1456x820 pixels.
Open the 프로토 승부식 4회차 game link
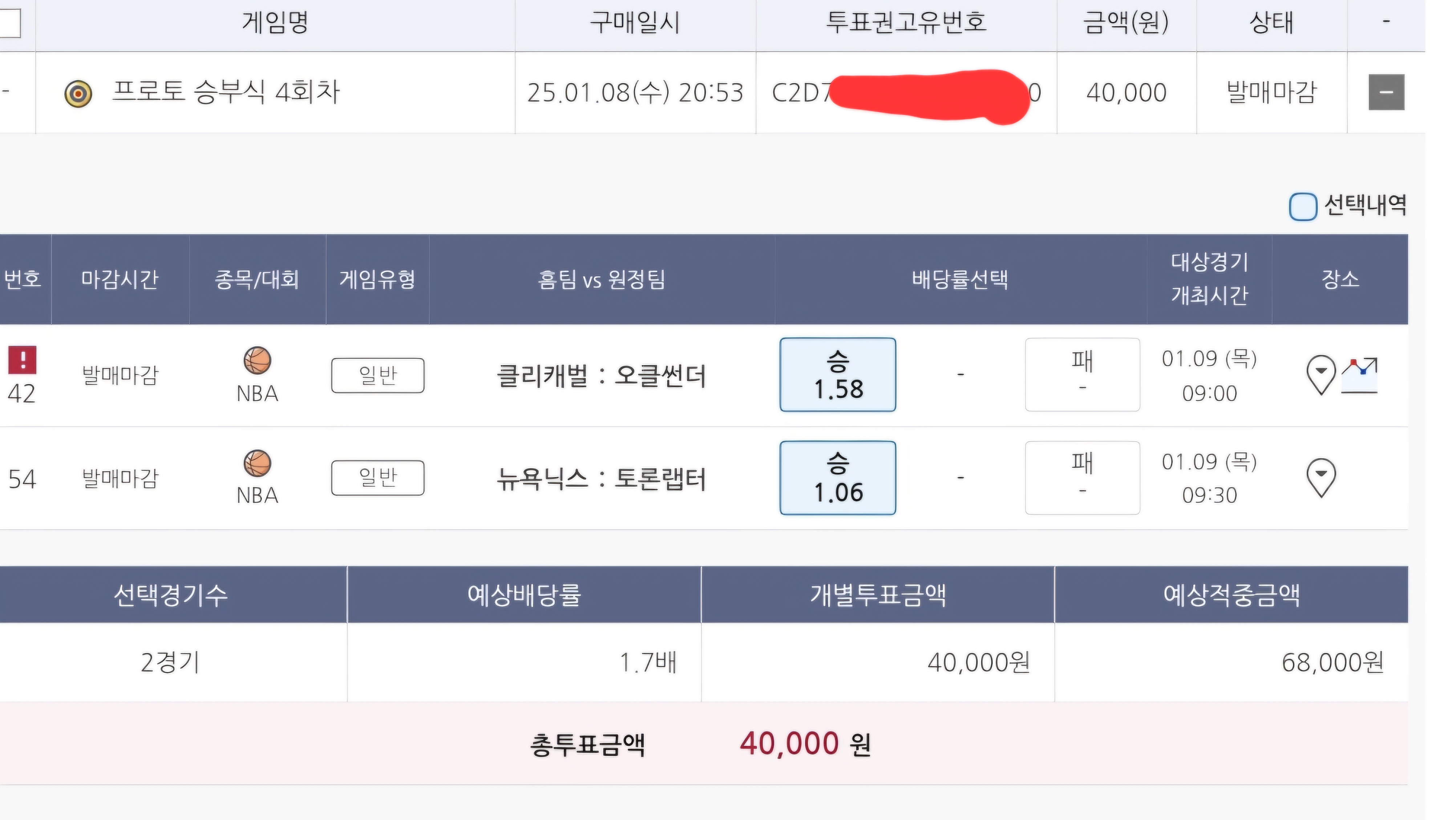click(x=226, y=92)
